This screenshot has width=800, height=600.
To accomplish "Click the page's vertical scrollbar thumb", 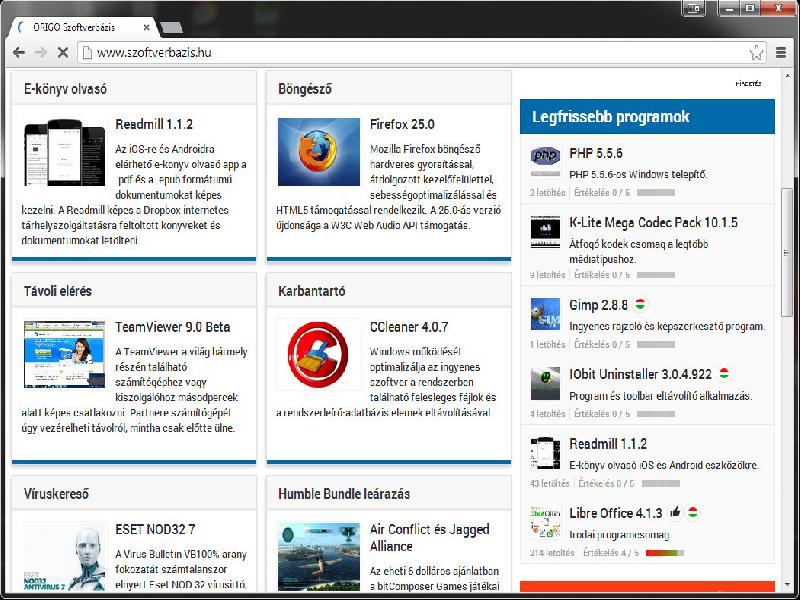I will coord(787,252).
